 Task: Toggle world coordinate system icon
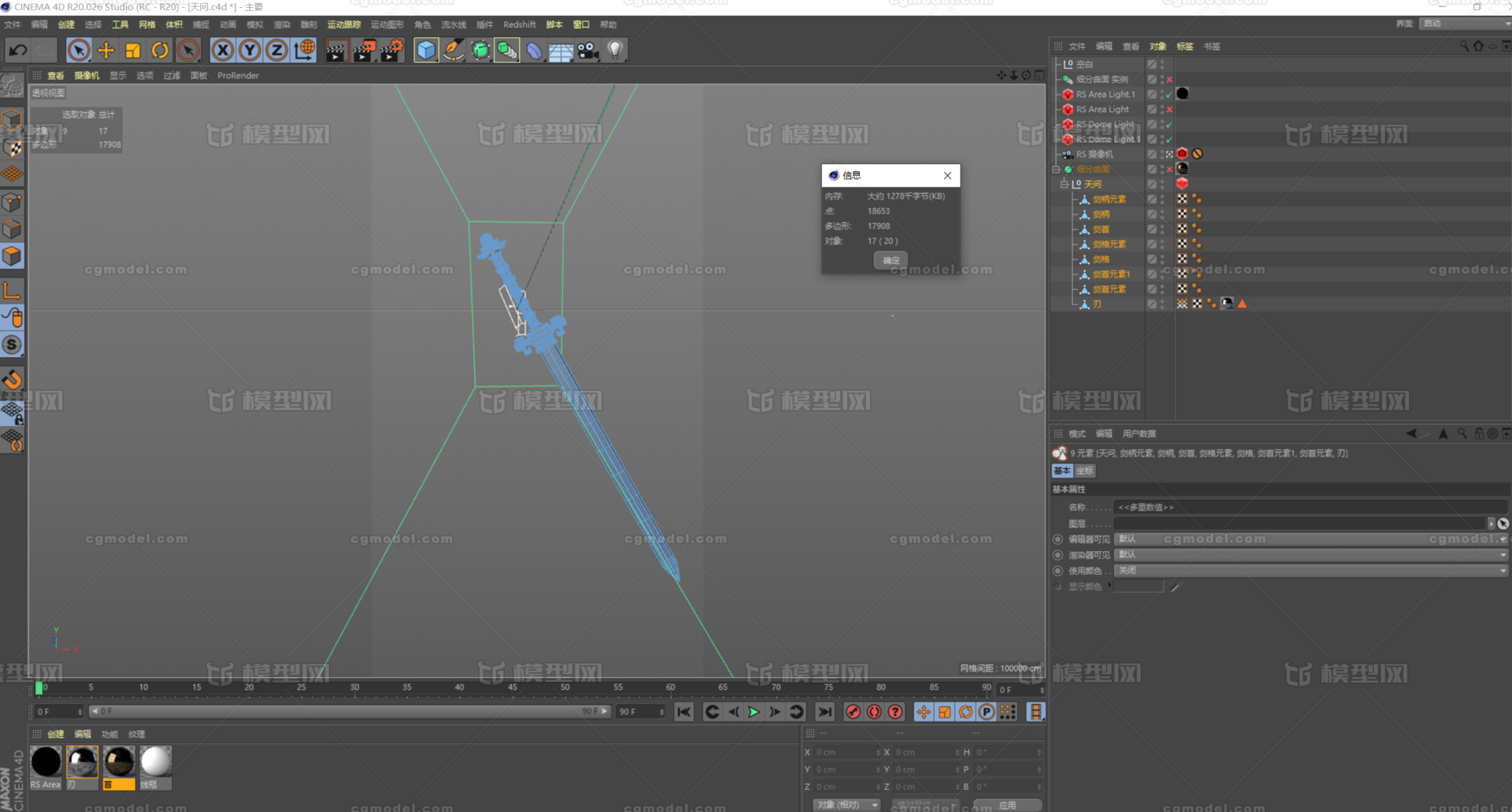point(304,50)
